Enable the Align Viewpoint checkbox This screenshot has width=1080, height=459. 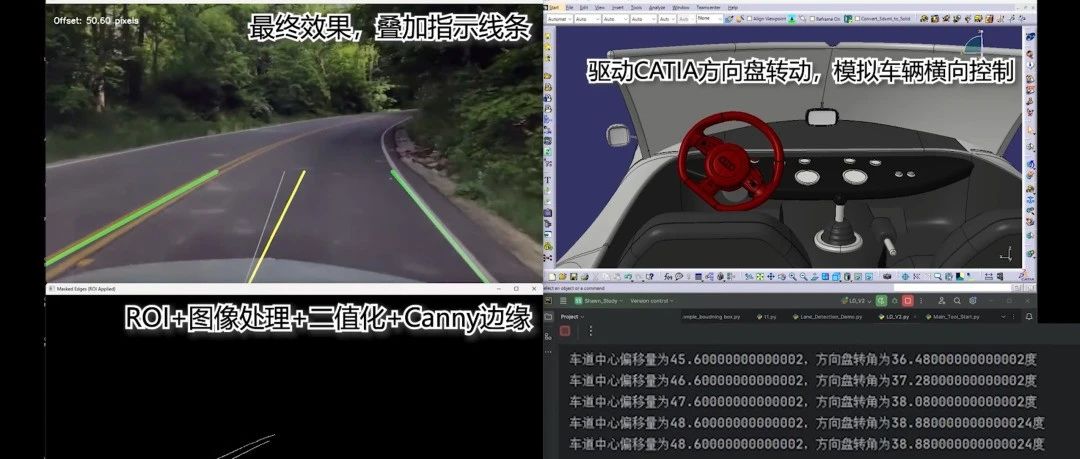[749, 19]
